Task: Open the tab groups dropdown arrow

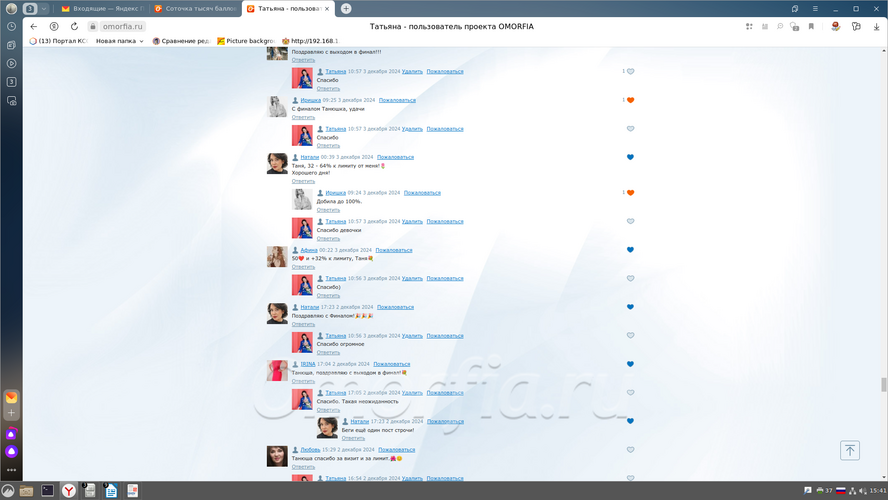Action: click(44, 8)
